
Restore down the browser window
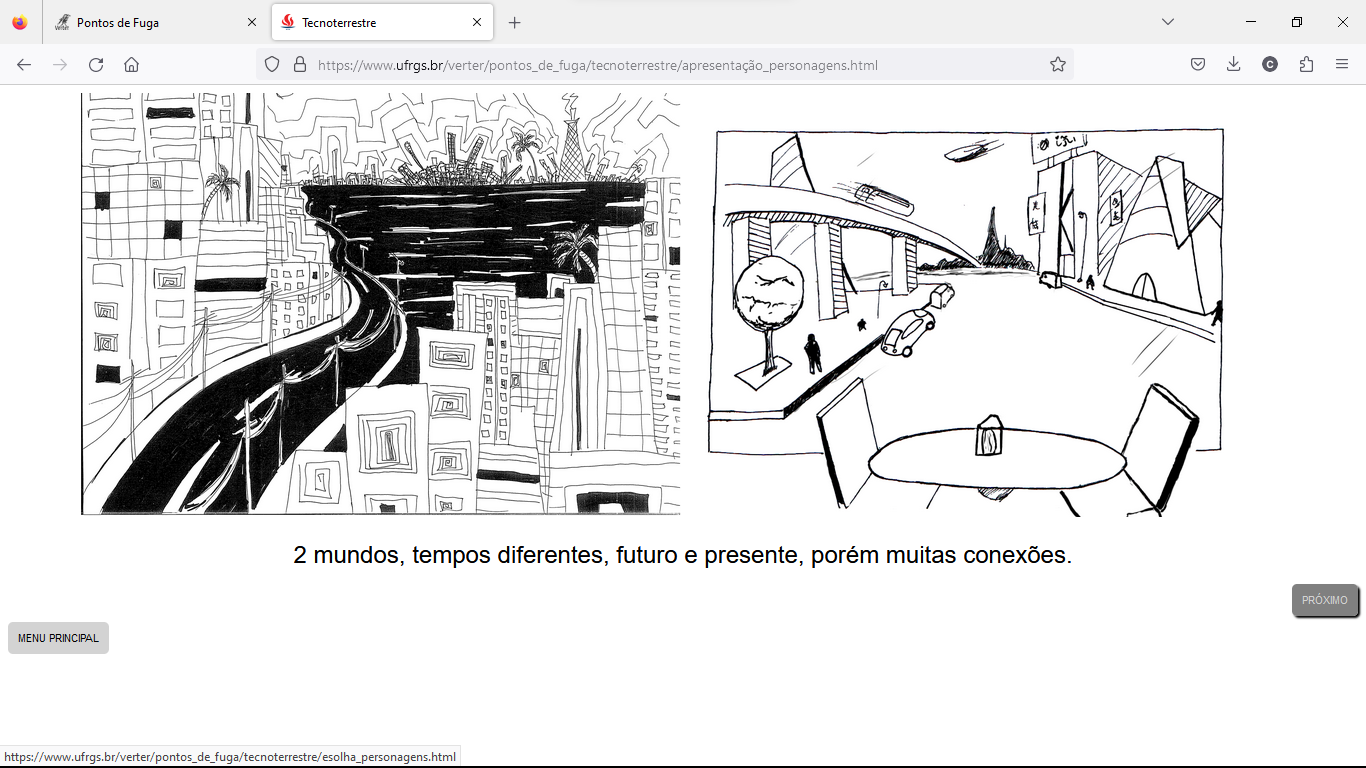coord(1297,22)
